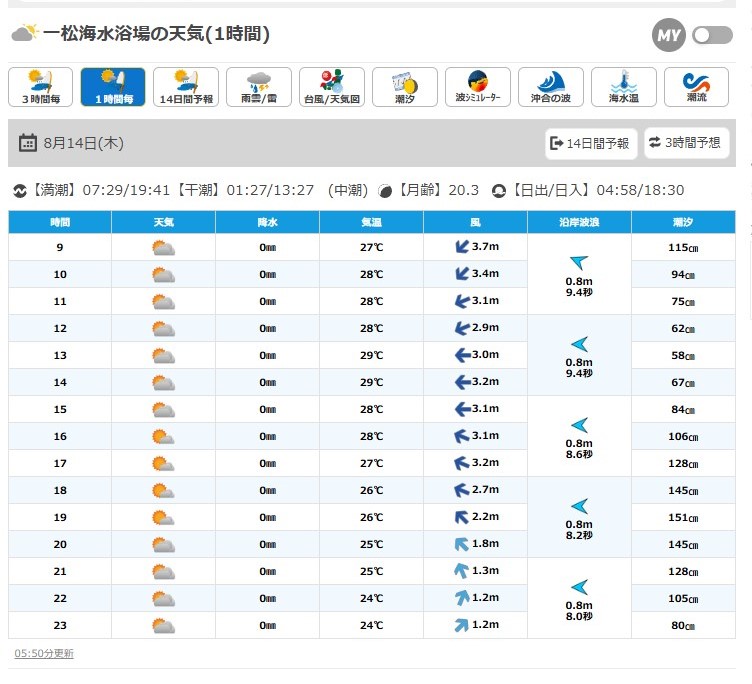
Task: Click the moon phase icon beside 月齢
Action: [385, 191]
